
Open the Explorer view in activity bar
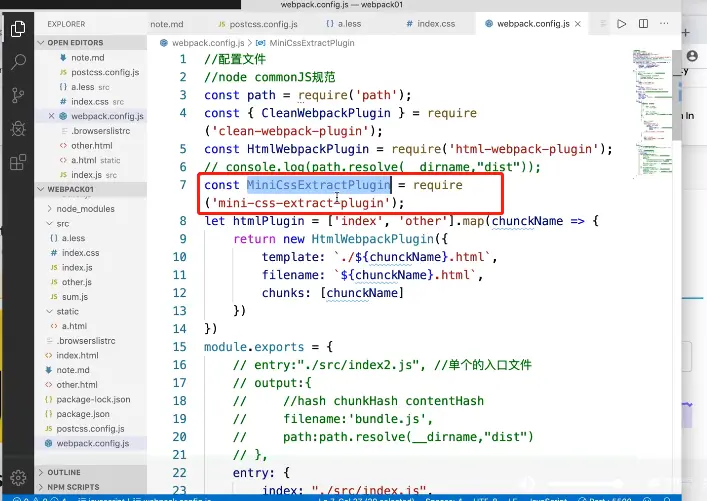18,28
